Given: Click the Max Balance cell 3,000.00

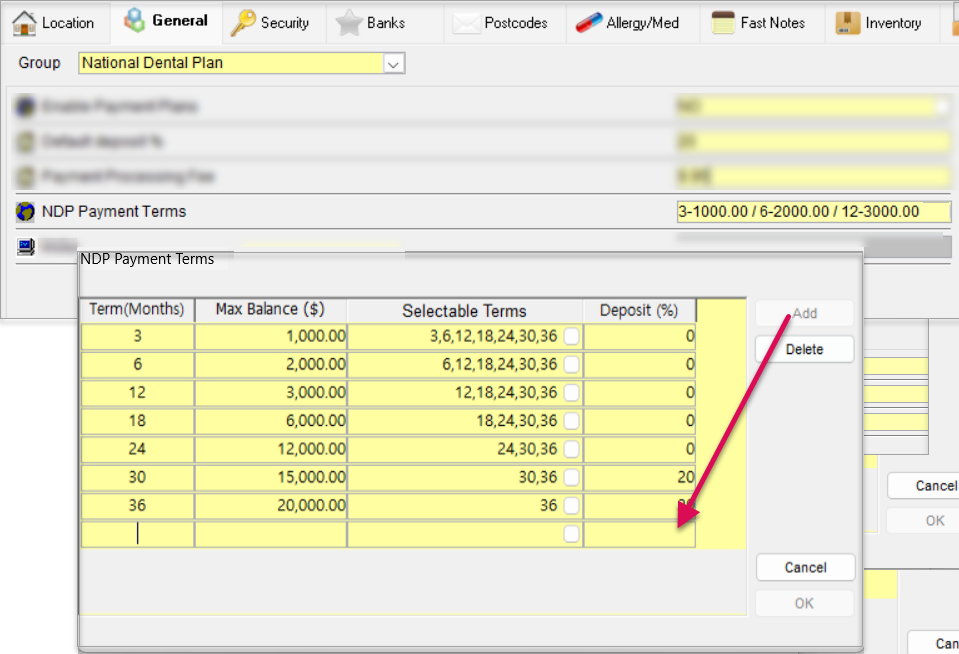Looking at the screenshot, I should point(270,393).
